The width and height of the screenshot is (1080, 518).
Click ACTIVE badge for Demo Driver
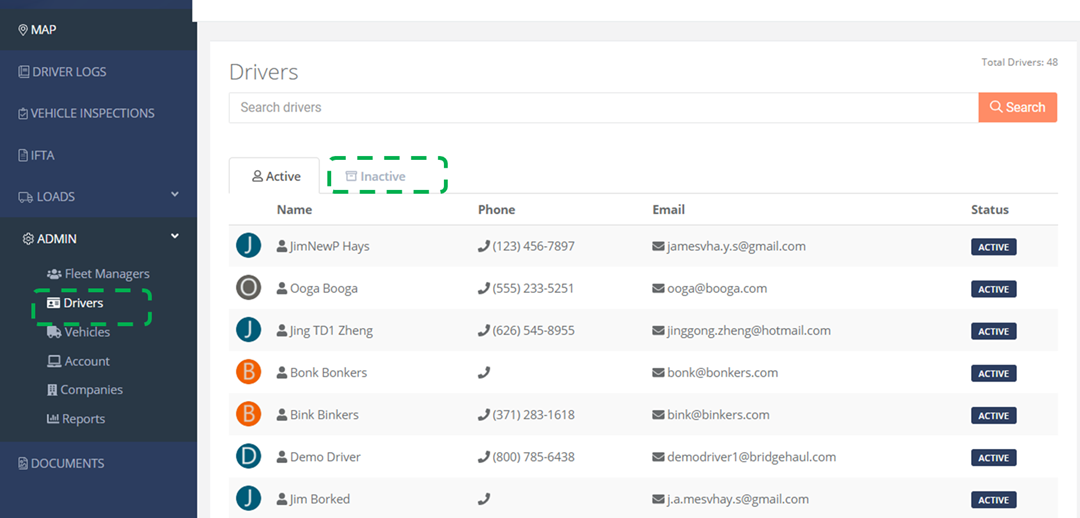pyautogui.click(x=994, y=458)
